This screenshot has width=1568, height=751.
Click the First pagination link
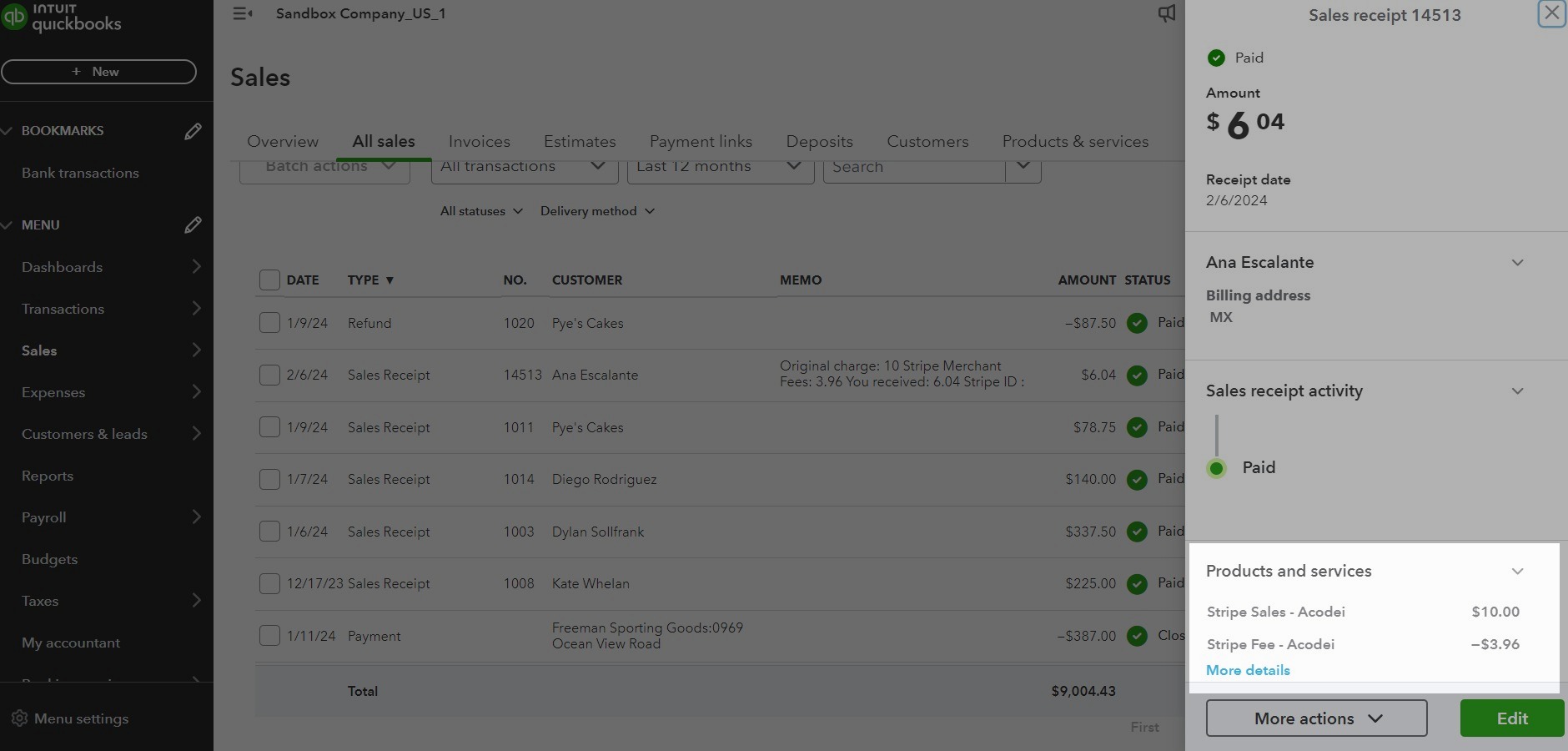tap(1144, 728)
